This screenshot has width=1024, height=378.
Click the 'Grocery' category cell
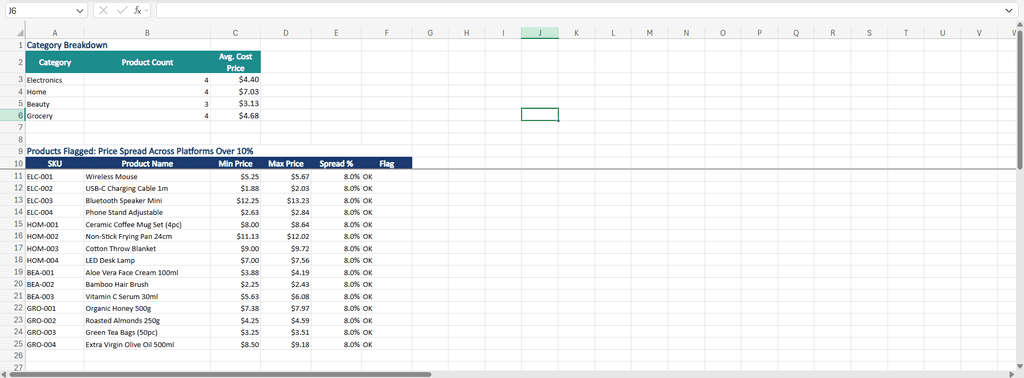coord(55,116)
